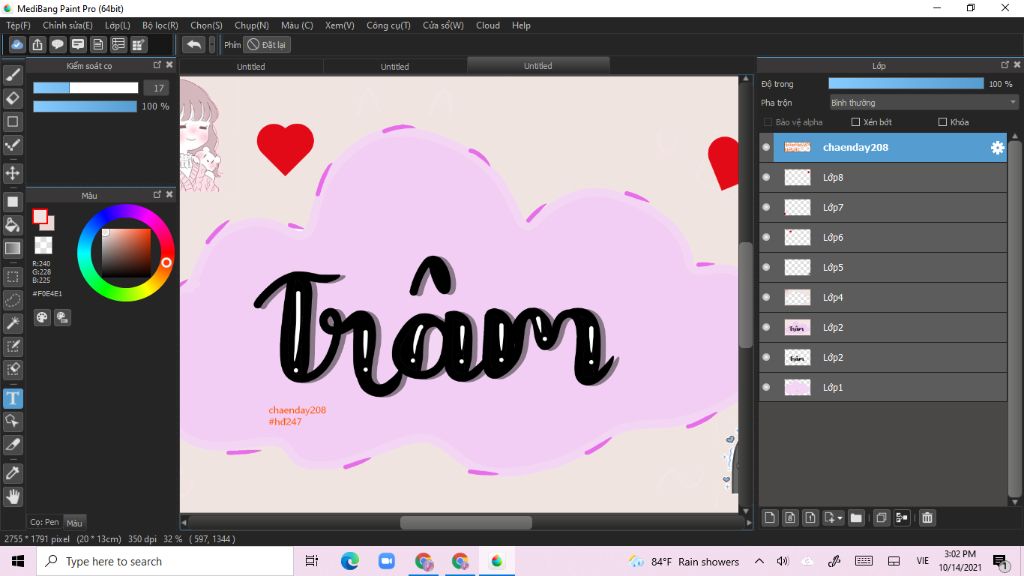This screenshot has height=576, width=1024.
Task: Switch to the Co: Pen tab
Action: tap(44, 522)
